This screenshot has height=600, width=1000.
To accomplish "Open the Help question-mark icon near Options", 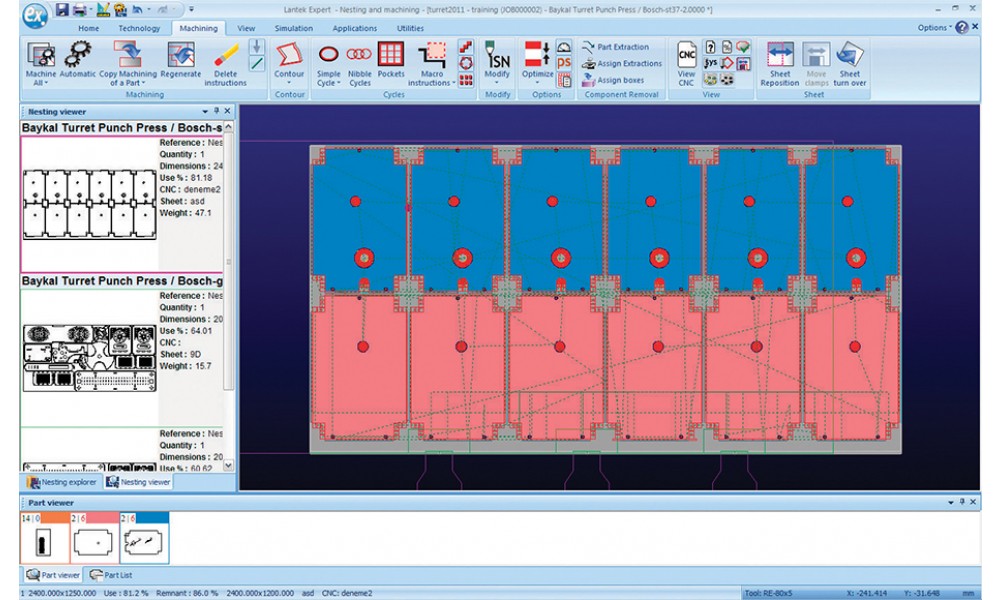I will (x=962, y=27).
